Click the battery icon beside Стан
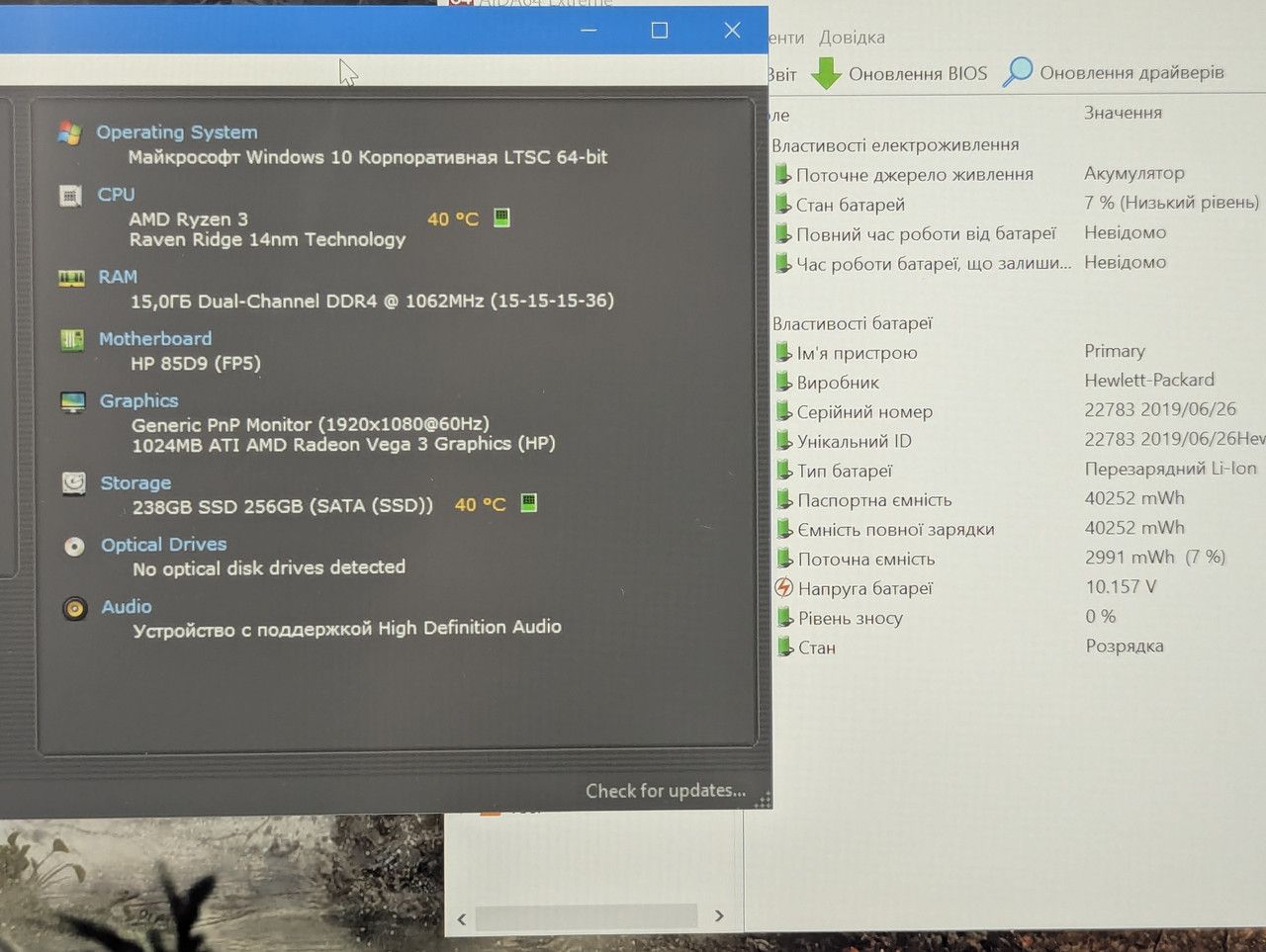Image resolution: width=1266 pixels, height=952 pixels. click(x=785, y=648)
